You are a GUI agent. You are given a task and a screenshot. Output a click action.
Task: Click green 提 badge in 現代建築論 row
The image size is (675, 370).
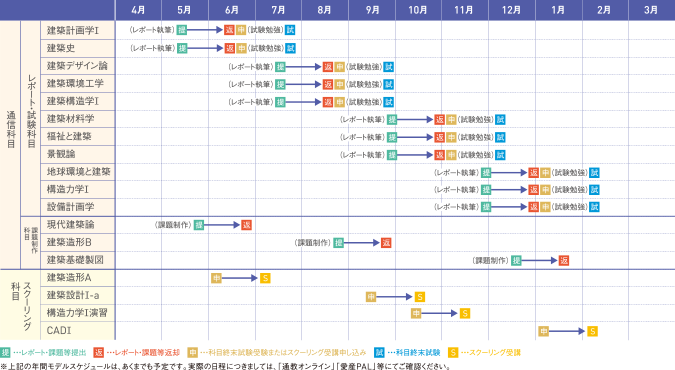[199, 225]
